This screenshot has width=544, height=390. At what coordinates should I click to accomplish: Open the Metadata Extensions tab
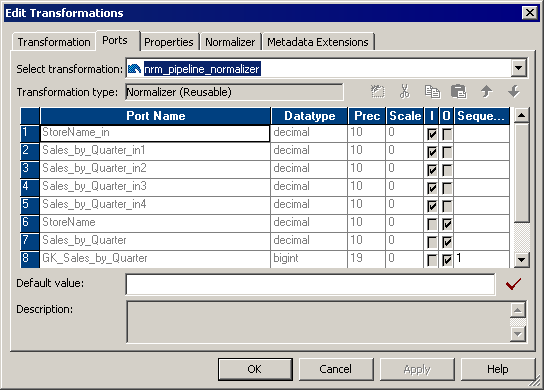pos(318,42)
